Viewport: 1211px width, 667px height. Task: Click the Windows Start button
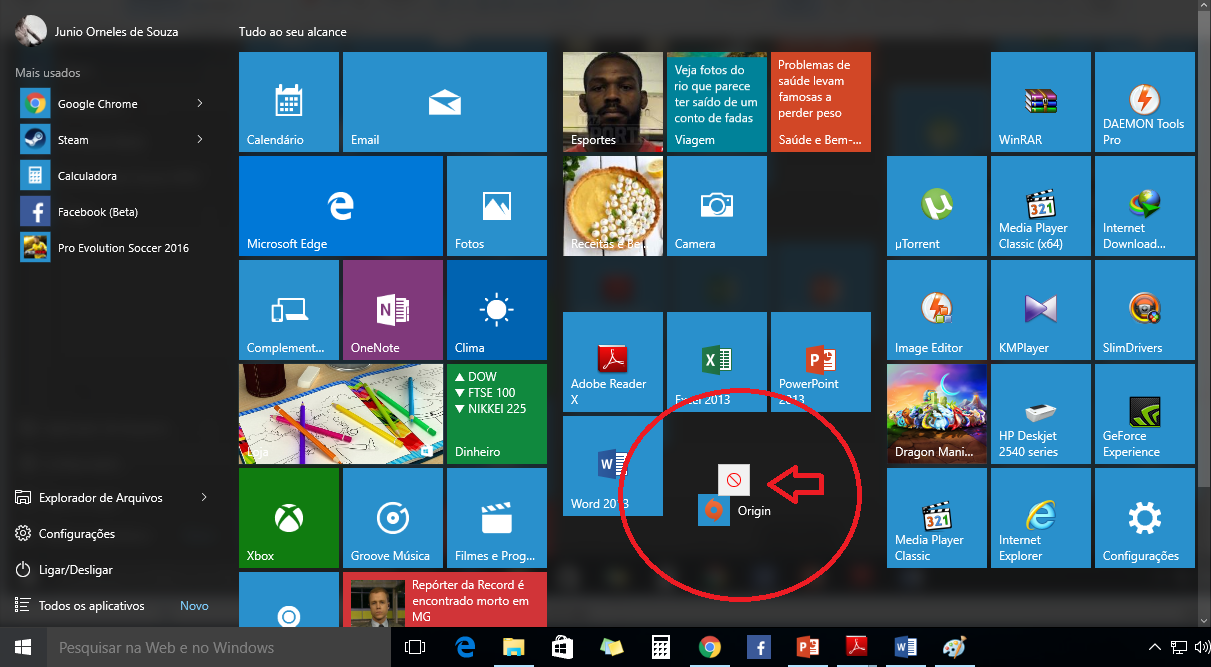pyautogui.click(x=23, y=647)
